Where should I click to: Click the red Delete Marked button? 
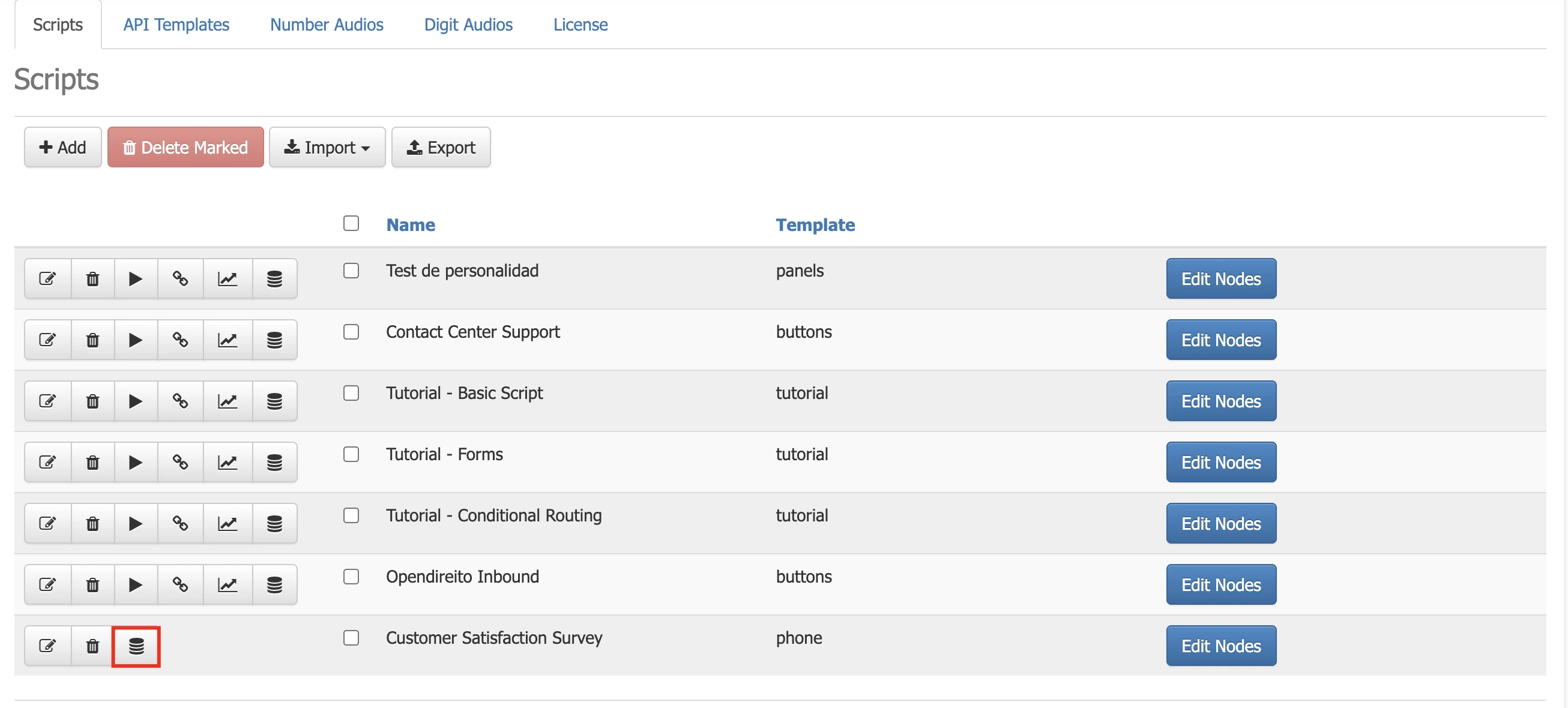coord(185,147)
